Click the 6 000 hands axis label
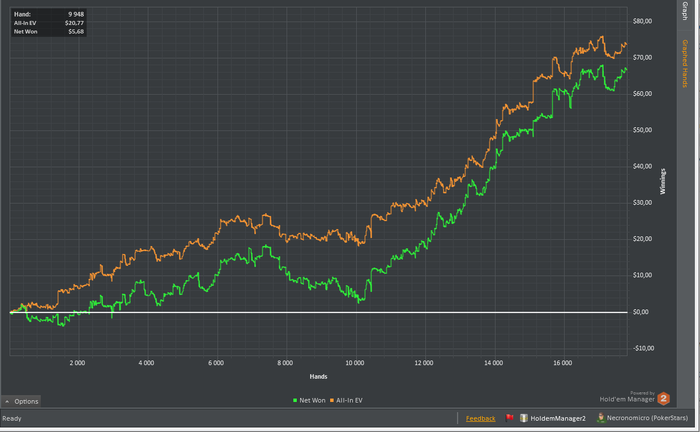The image size is (700, 432). pos(216,363)
